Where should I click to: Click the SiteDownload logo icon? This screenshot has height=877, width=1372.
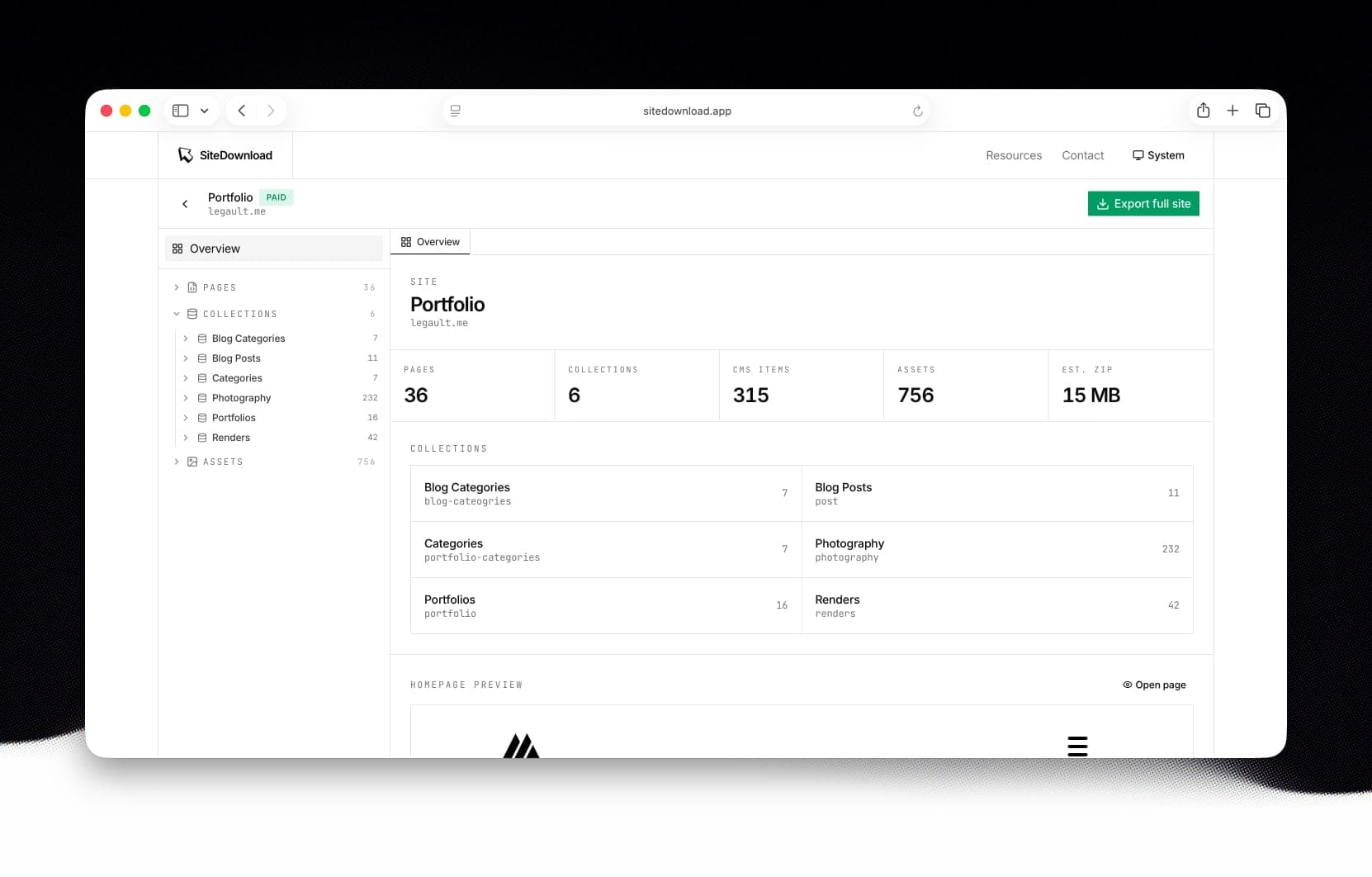click(x=186, y=155)
